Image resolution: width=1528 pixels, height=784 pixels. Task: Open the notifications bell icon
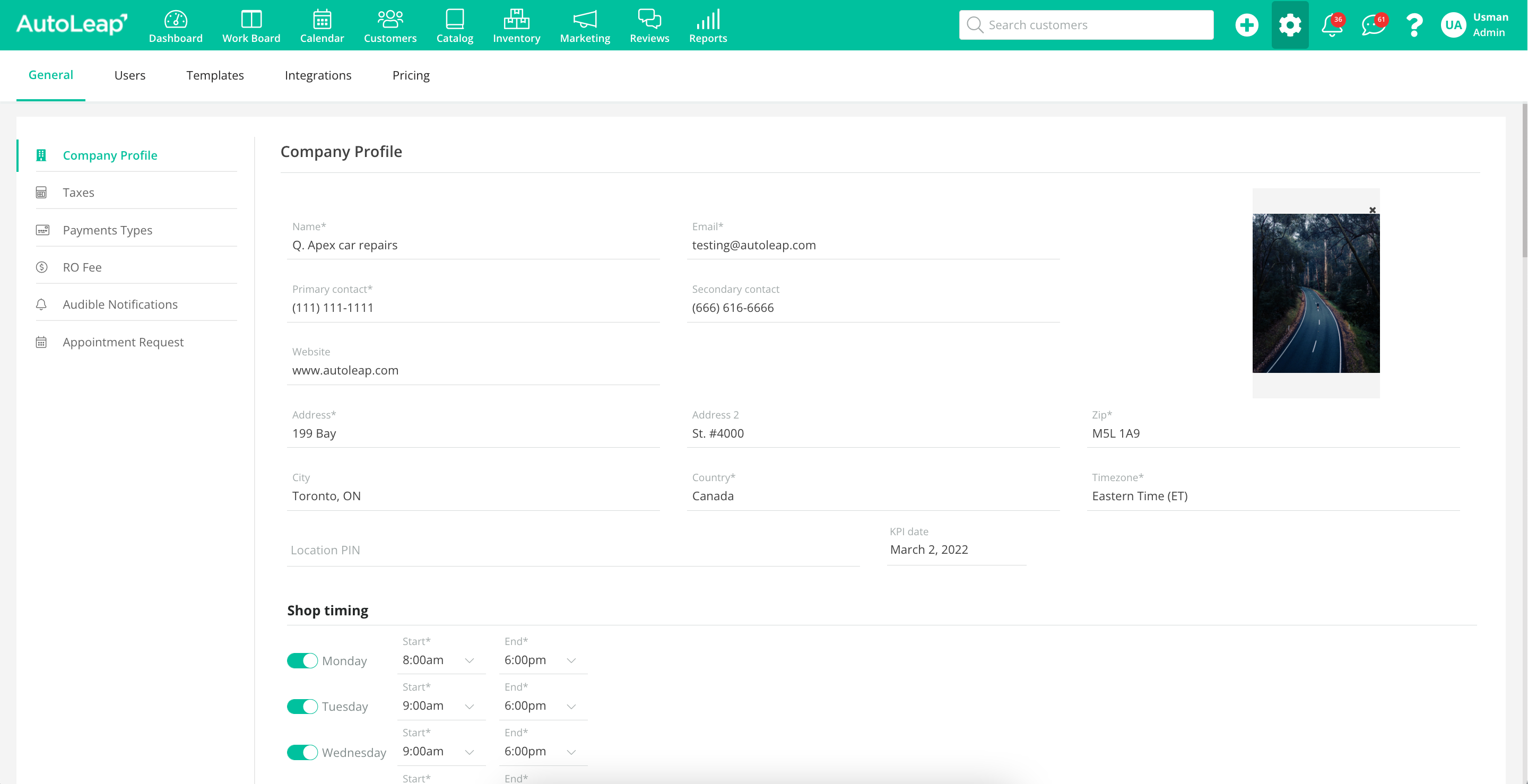tap(1332, 25)
